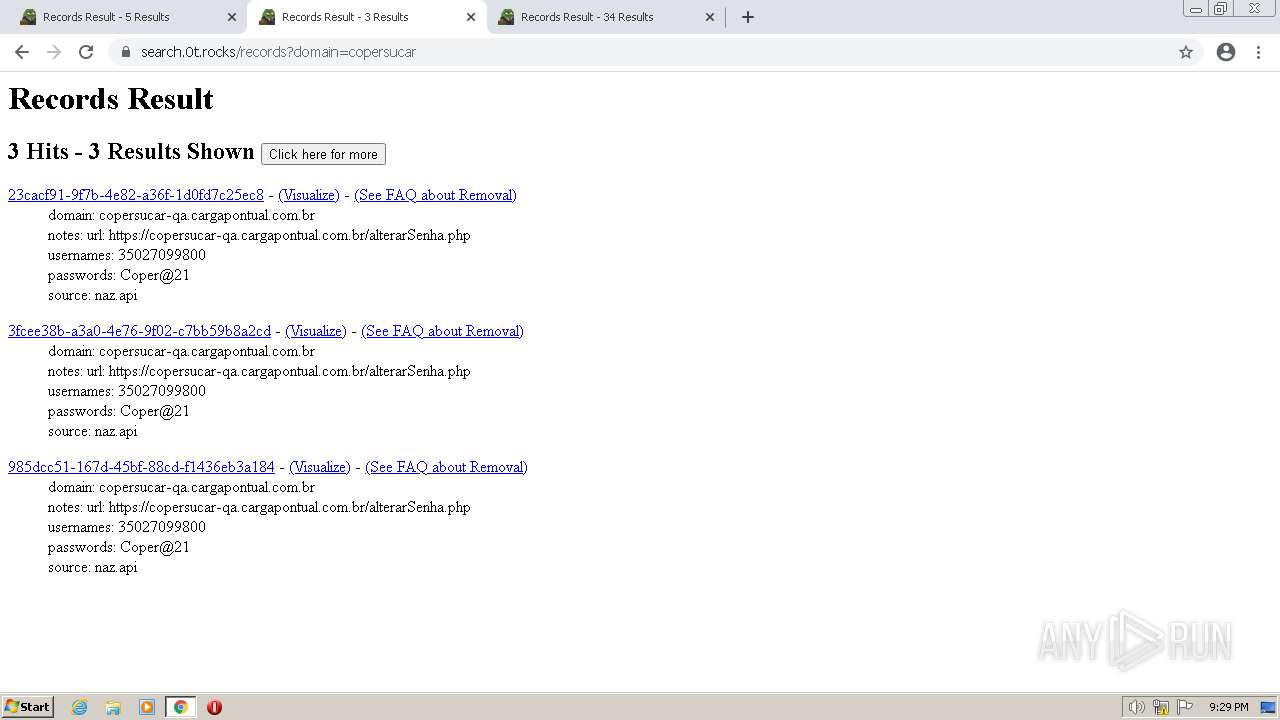1280x720 pixels.
Task: See removal FAQ for record 3fcee38b
Action: pos(442,331)
